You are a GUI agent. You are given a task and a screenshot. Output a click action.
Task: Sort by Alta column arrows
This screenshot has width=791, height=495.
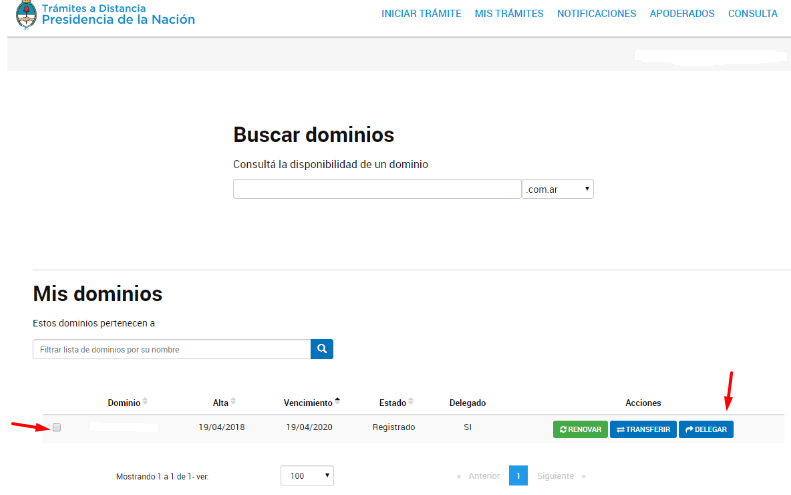(233, 402)
